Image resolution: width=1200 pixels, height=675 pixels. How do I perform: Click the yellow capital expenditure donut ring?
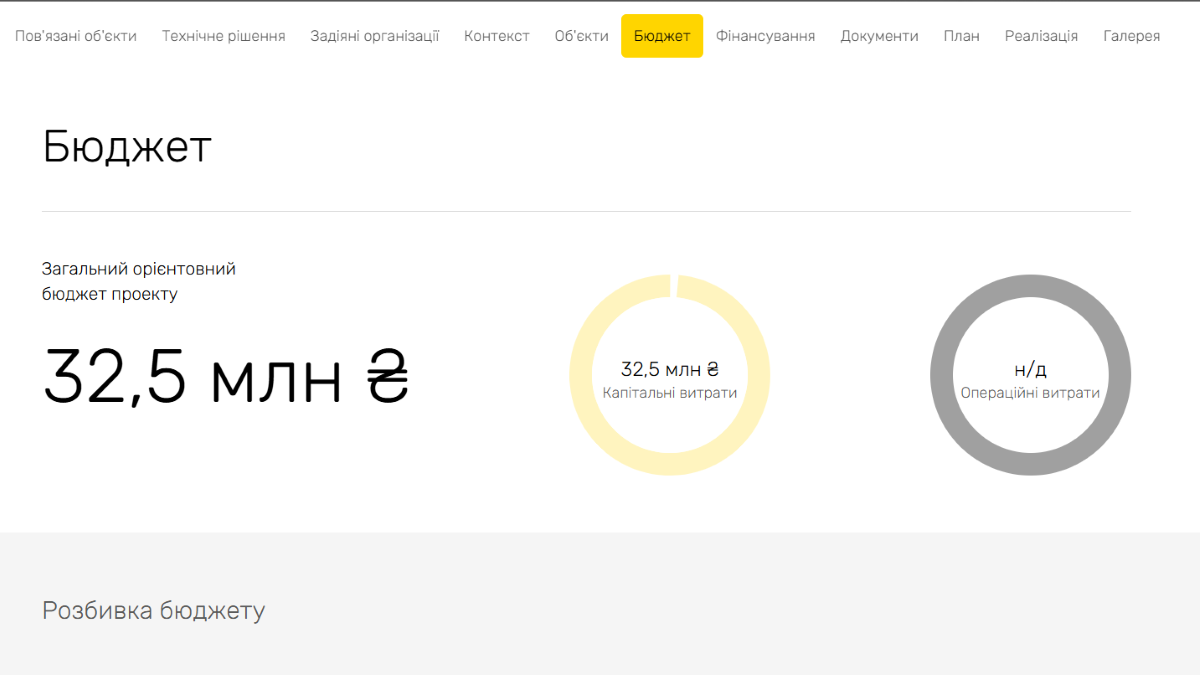click(x=583, y=375)
